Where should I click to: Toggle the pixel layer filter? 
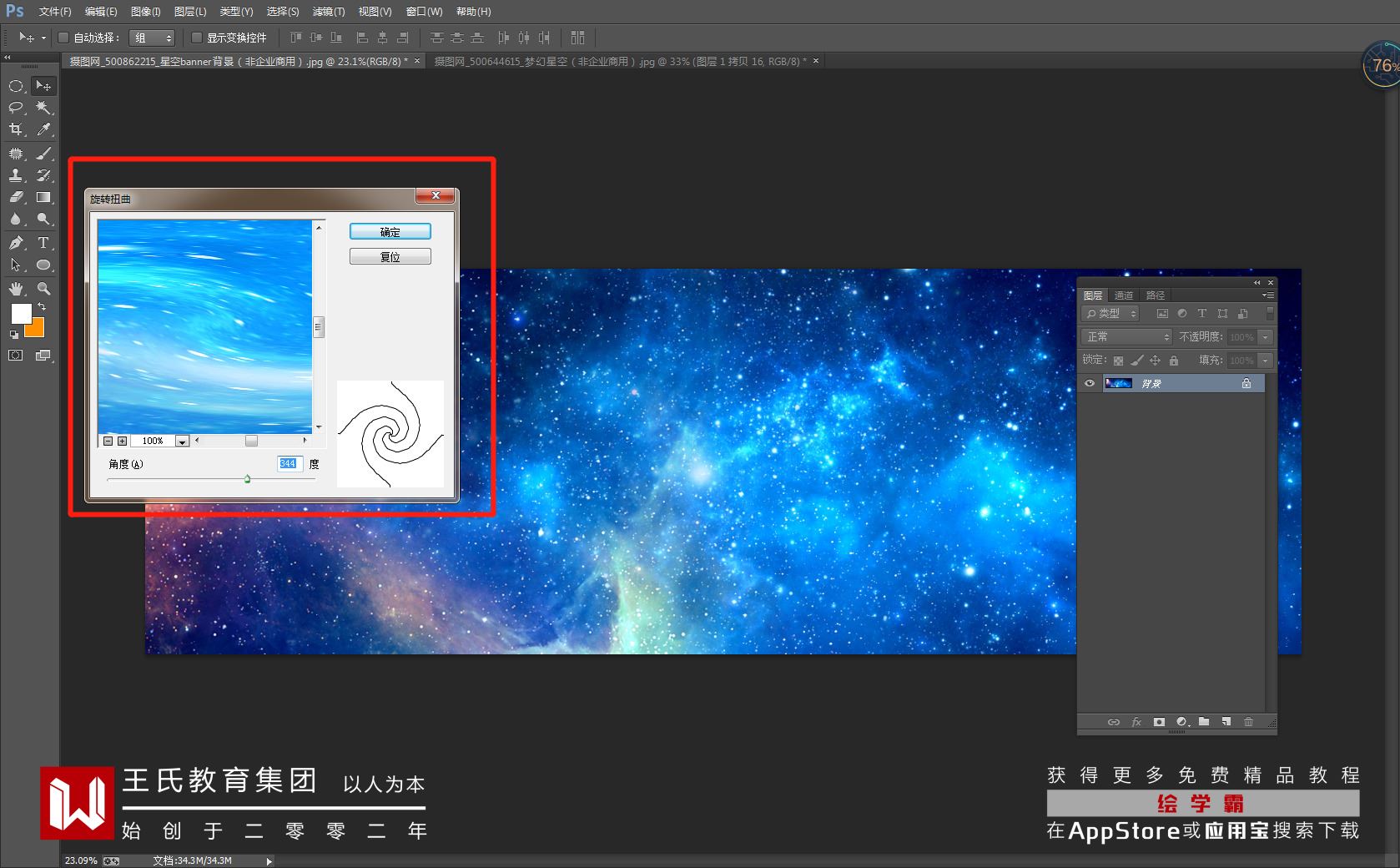pyautogui.click(x=1162, y=314)
